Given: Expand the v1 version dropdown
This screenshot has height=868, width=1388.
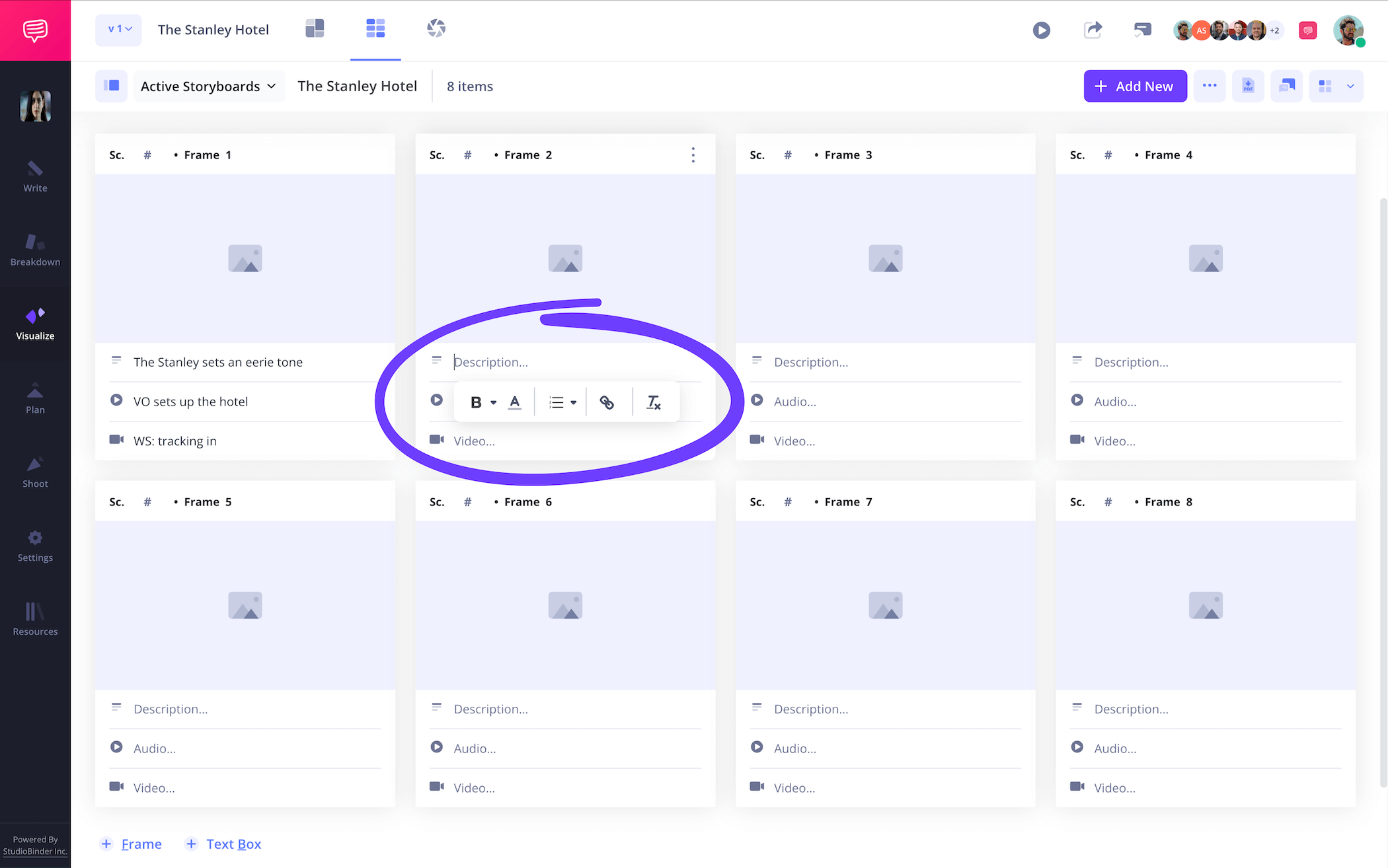Looking at the screenshot, I should (119, 30).
